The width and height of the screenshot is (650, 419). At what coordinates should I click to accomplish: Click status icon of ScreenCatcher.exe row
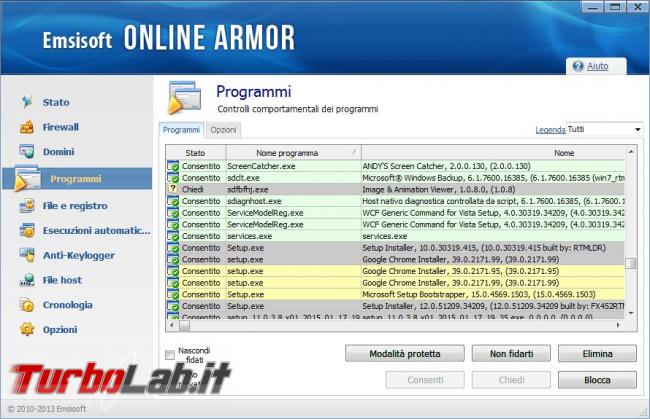(x=173, y=166)
